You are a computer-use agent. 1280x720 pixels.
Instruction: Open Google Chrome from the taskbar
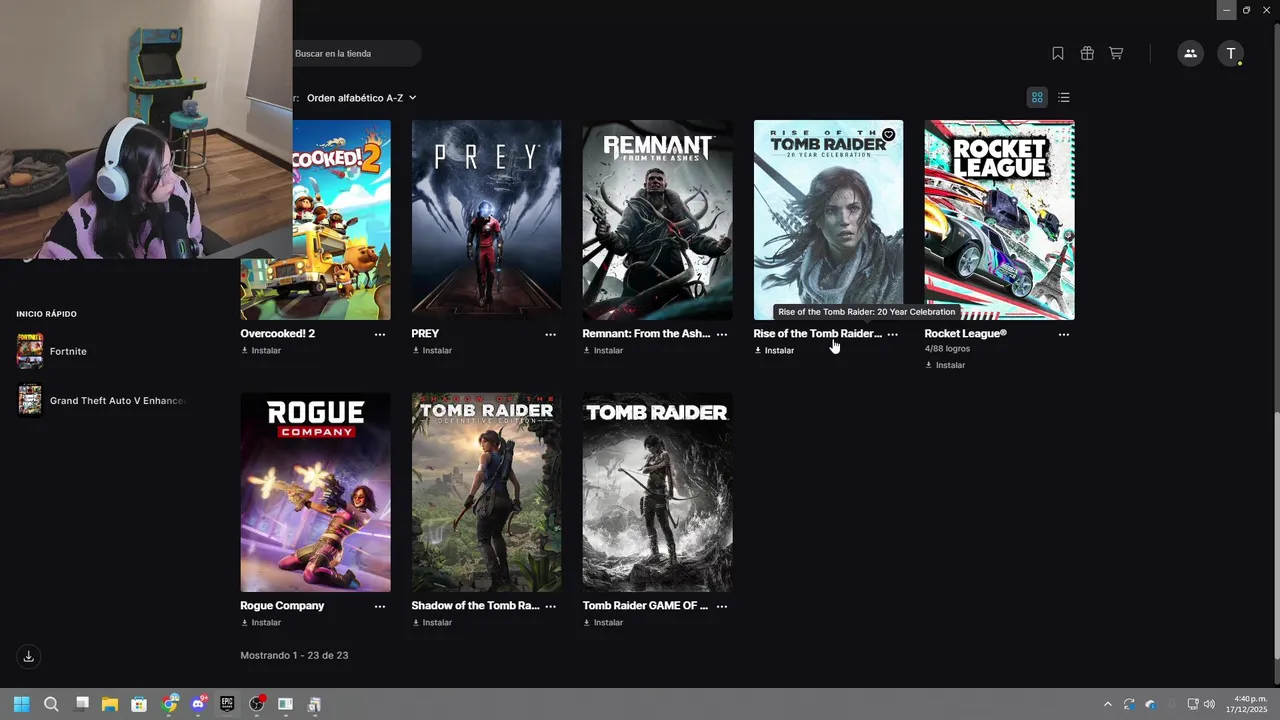tap(170, 704)
